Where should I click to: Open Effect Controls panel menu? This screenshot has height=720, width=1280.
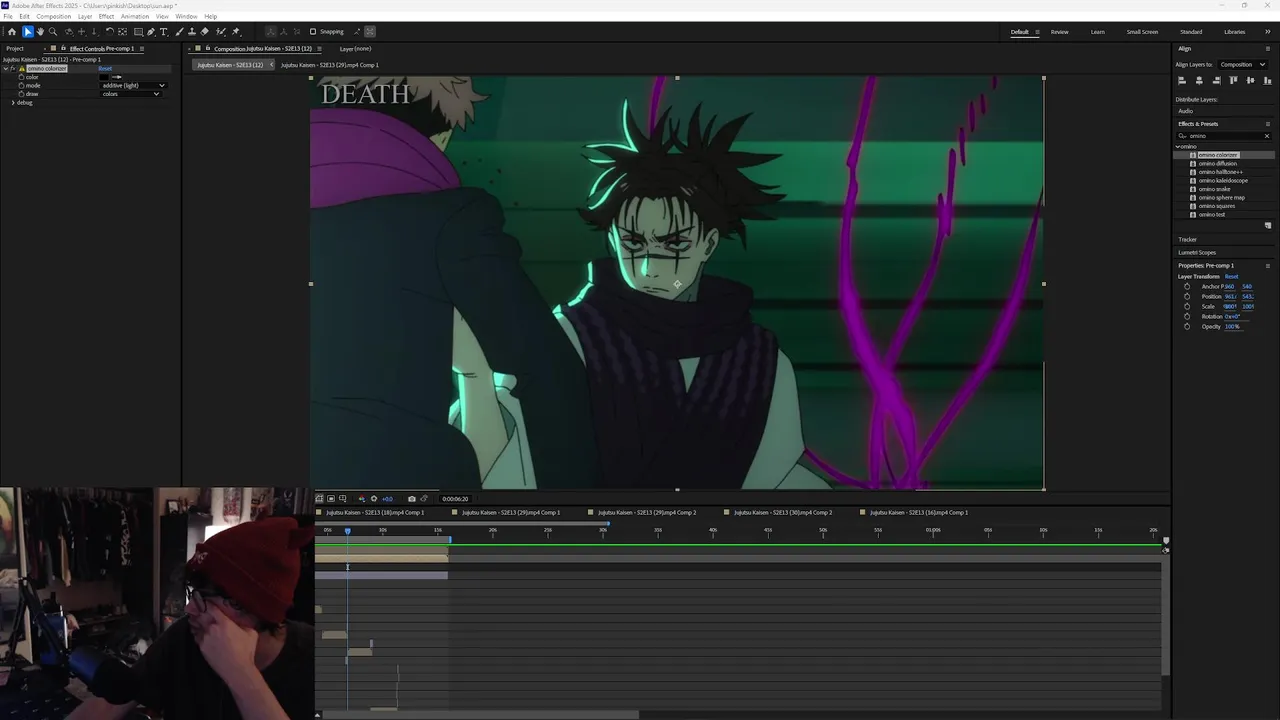(142, 48)
